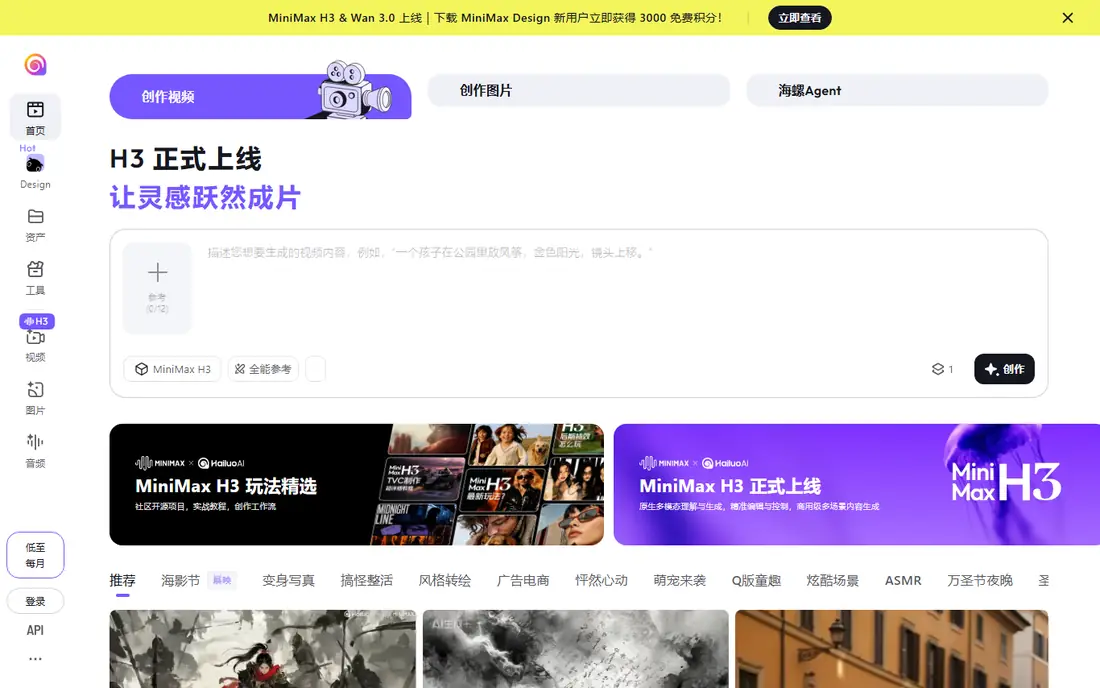Open the Design sidebar item
Viewport: 1100px width, 688px height.
point(35,173)
